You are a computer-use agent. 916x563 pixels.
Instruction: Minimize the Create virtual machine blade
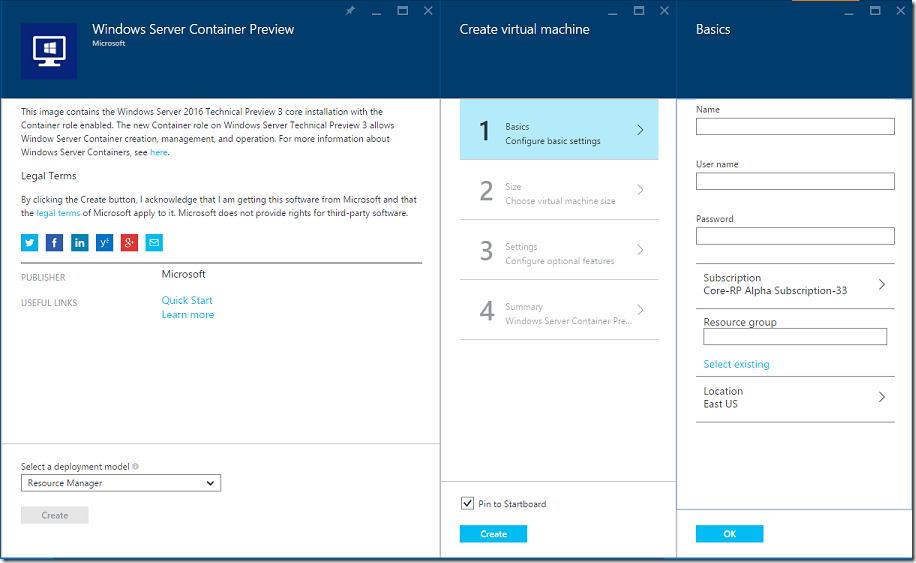(612, 12)
